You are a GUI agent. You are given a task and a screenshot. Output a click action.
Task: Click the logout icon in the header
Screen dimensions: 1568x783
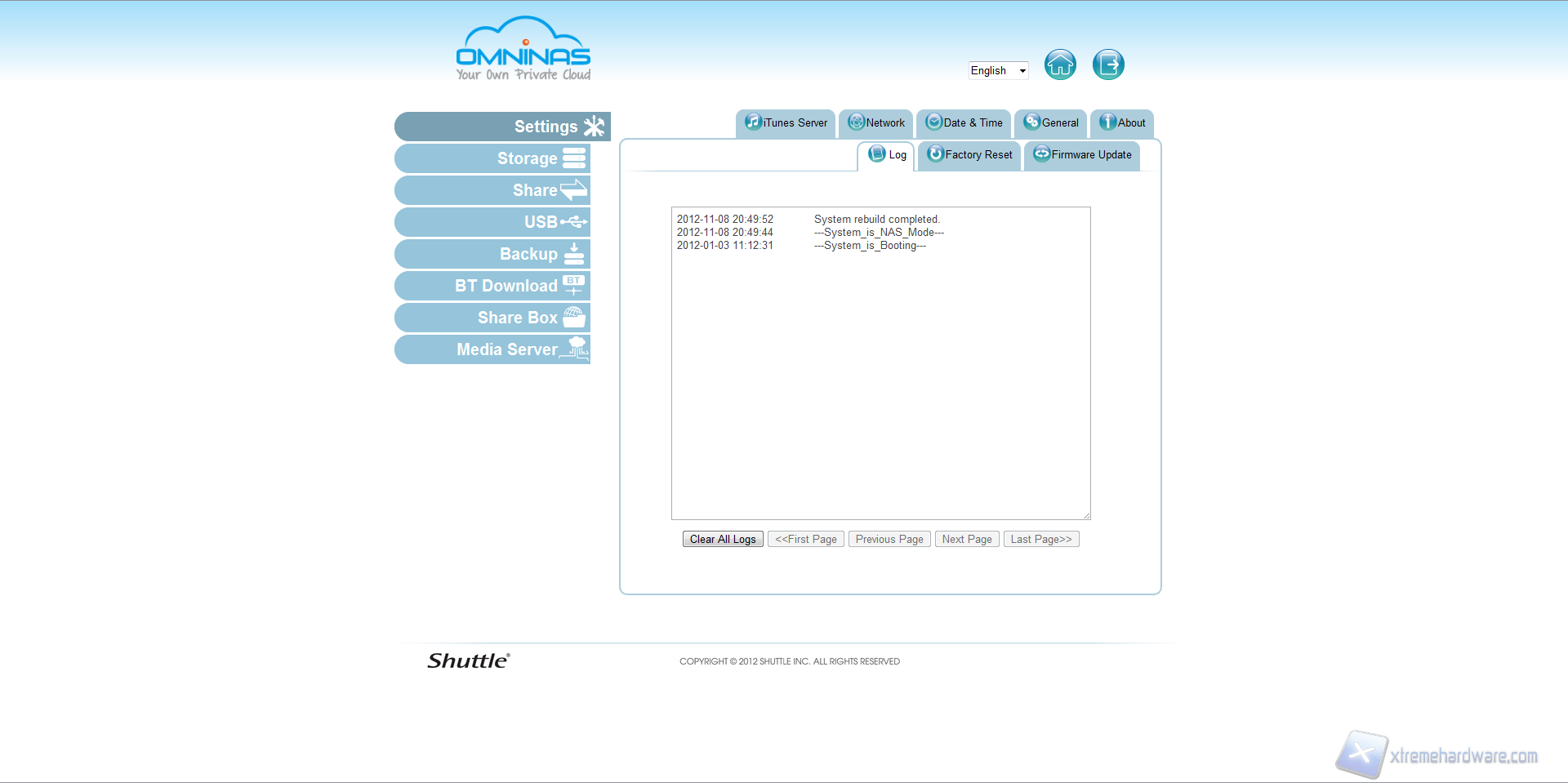pos(1108,65)
